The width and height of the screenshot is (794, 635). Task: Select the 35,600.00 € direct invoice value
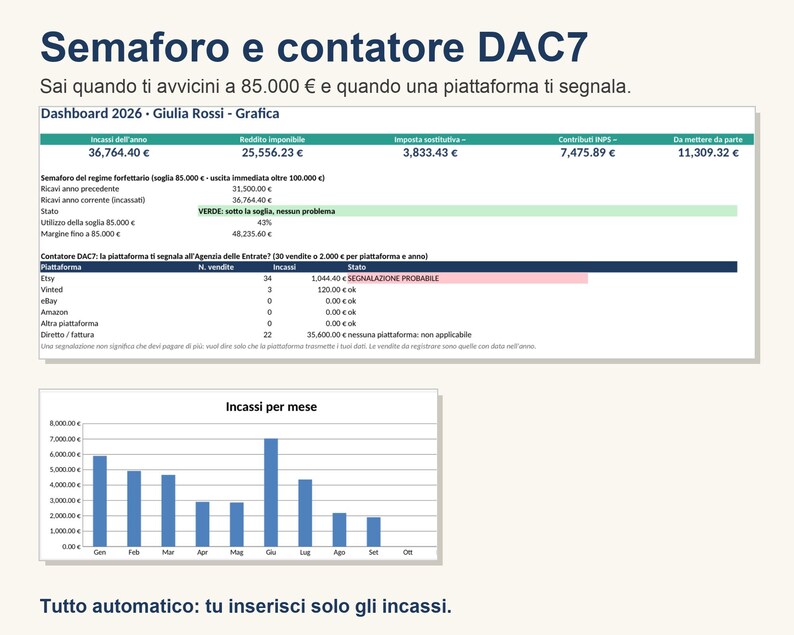pyautogui.click(x=327, y=335)
